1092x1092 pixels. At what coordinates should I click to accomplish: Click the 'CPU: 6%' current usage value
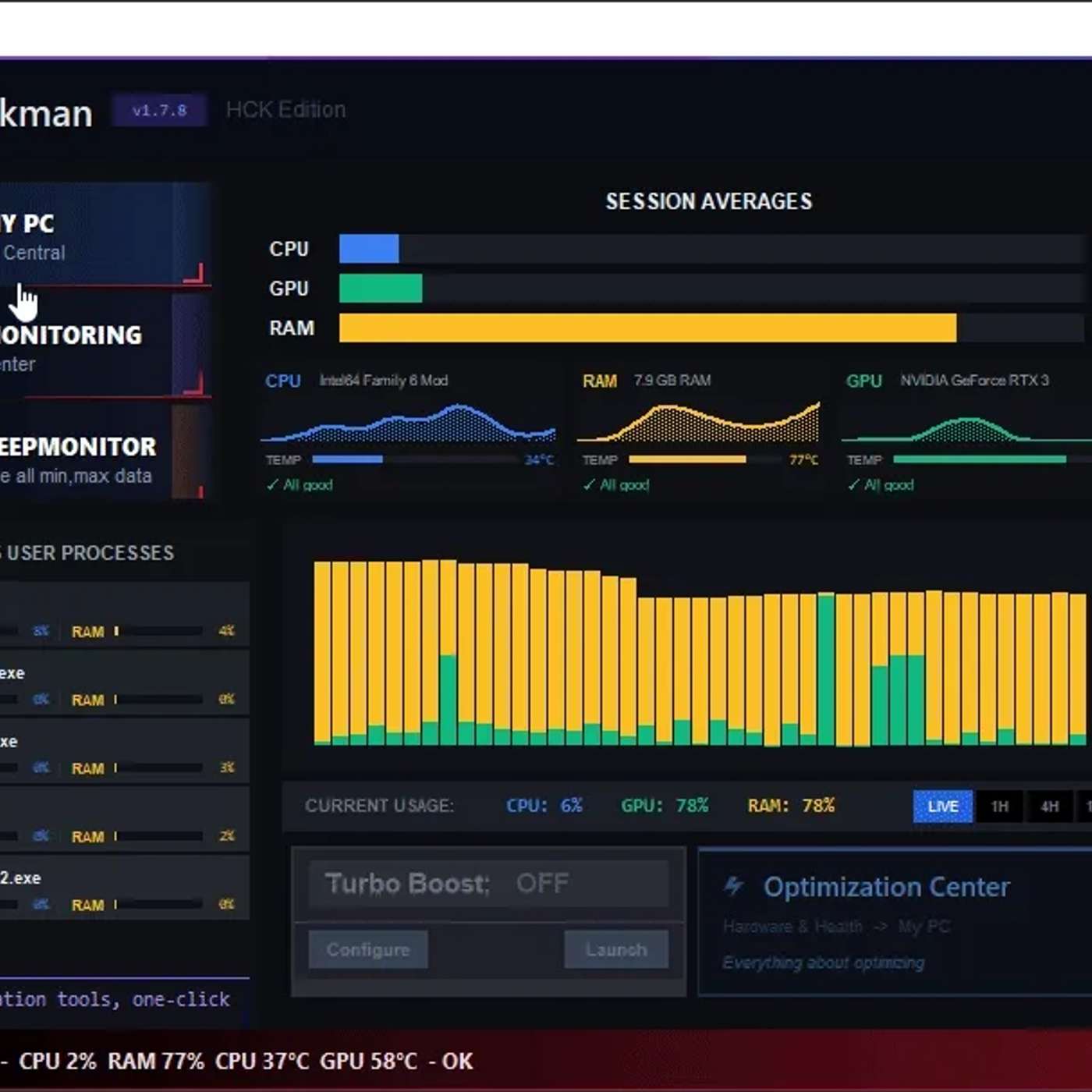click(x=544, y=806)
